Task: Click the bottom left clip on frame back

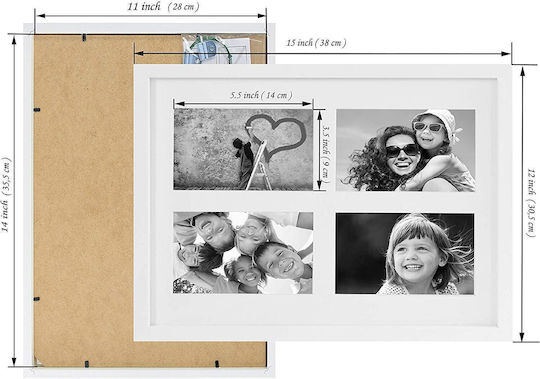Action: point(87,364)
